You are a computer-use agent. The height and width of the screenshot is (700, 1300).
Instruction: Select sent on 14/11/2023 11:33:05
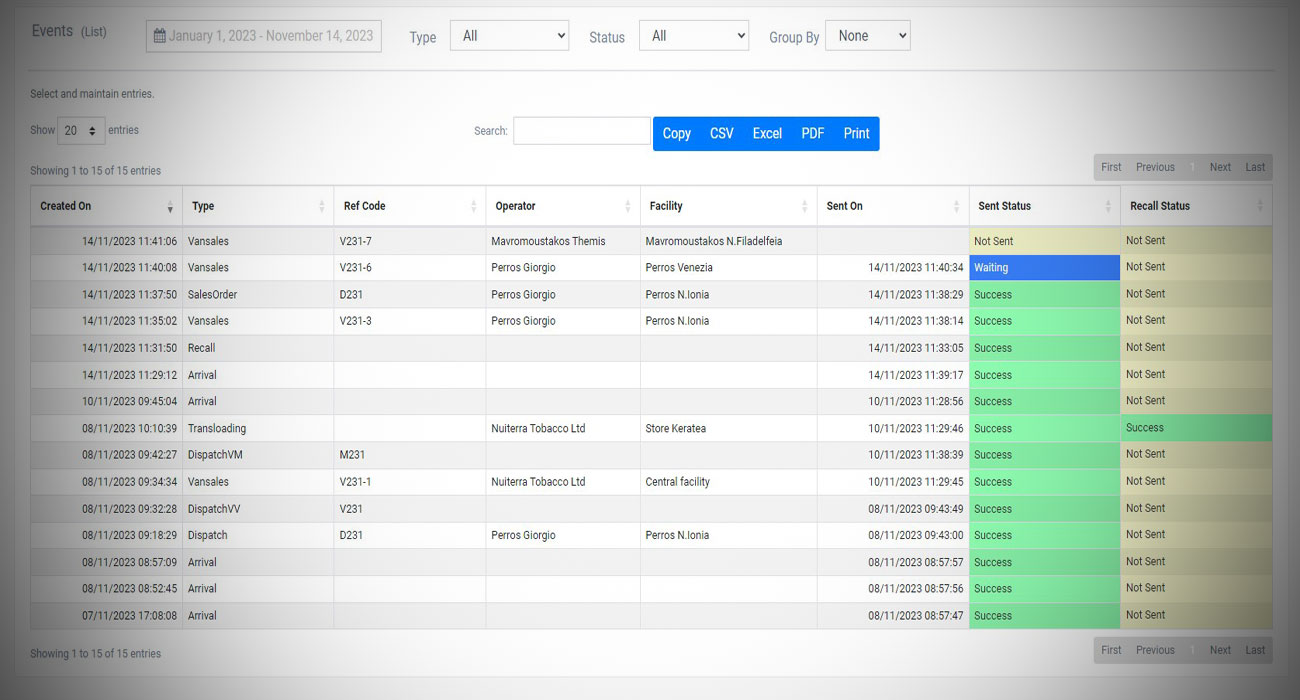(x=916, y=348)
